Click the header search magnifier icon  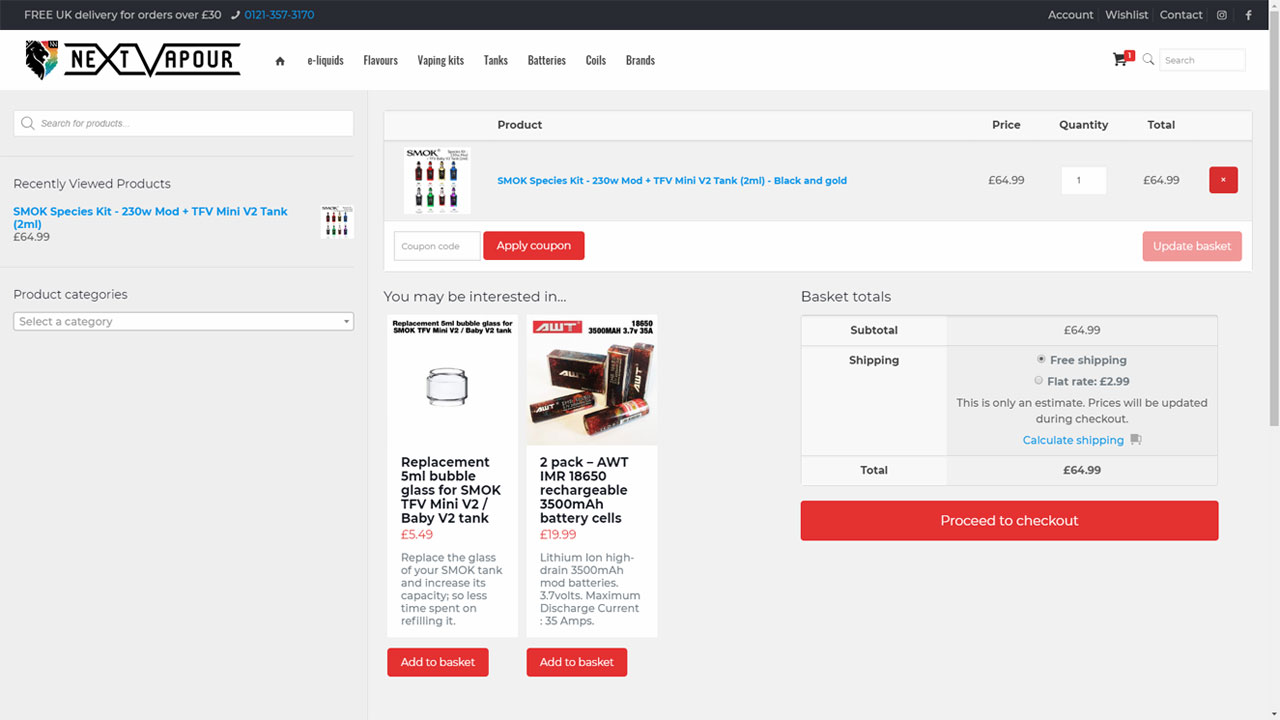coord(1148,60)
